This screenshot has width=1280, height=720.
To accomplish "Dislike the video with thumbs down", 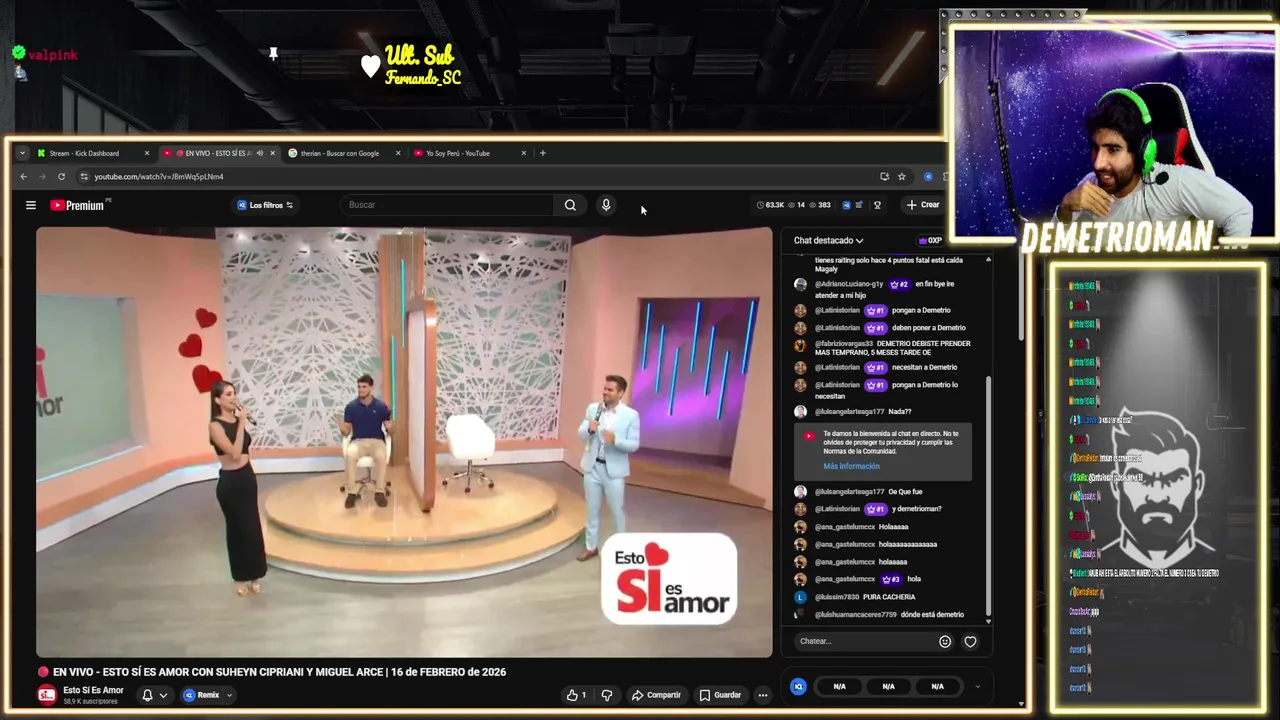I will click(x=606, y=695).
